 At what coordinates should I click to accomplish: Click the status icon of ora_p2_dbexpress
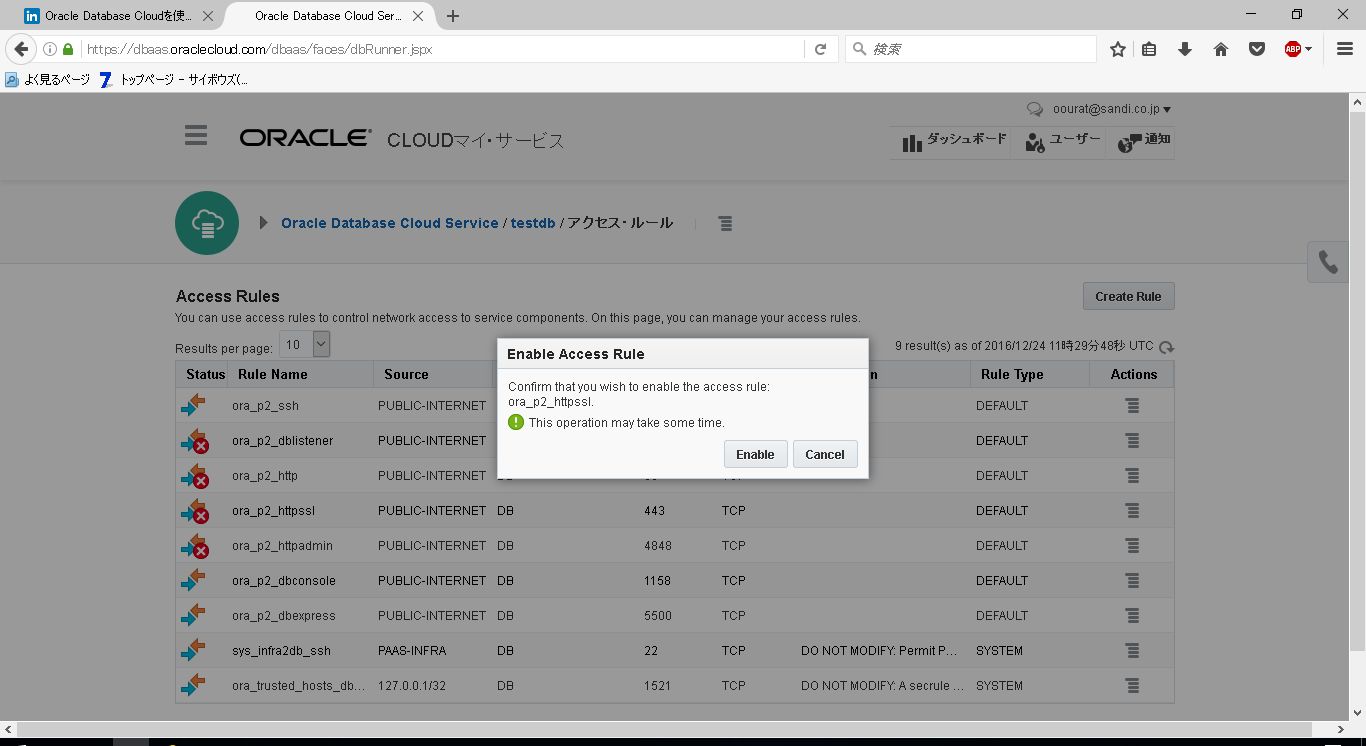tap(193, 615)
